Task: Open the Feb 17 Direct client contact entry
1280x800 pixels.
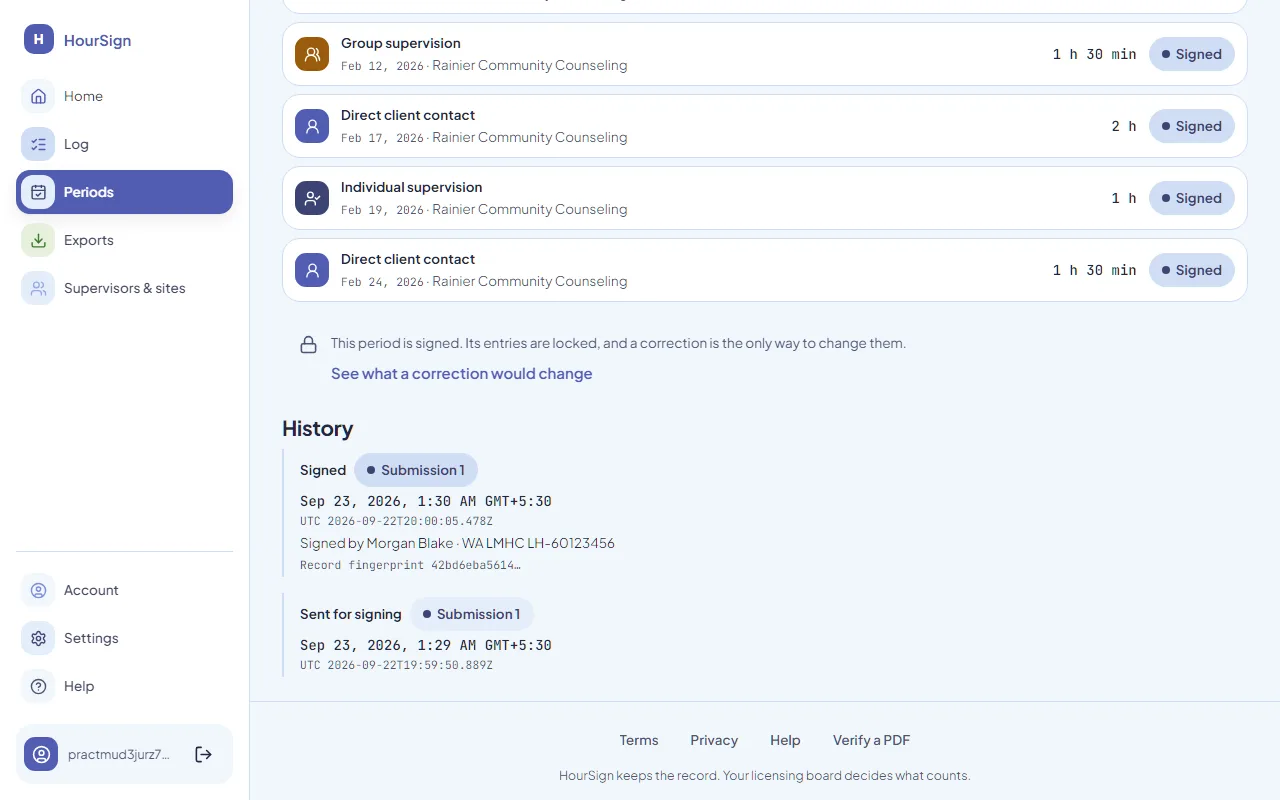Action: pos(765,126)
